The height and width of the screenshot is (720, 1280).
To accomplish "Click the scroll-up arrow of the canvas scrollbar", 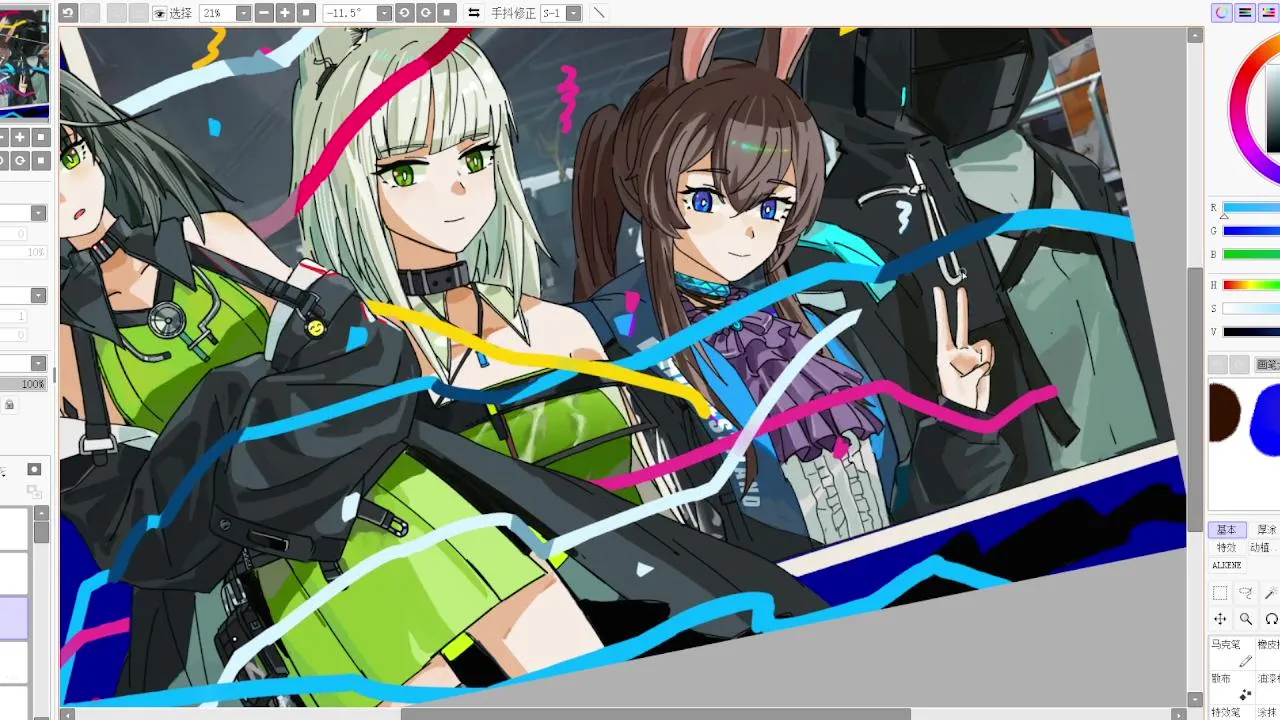I will pos(1195,36).
